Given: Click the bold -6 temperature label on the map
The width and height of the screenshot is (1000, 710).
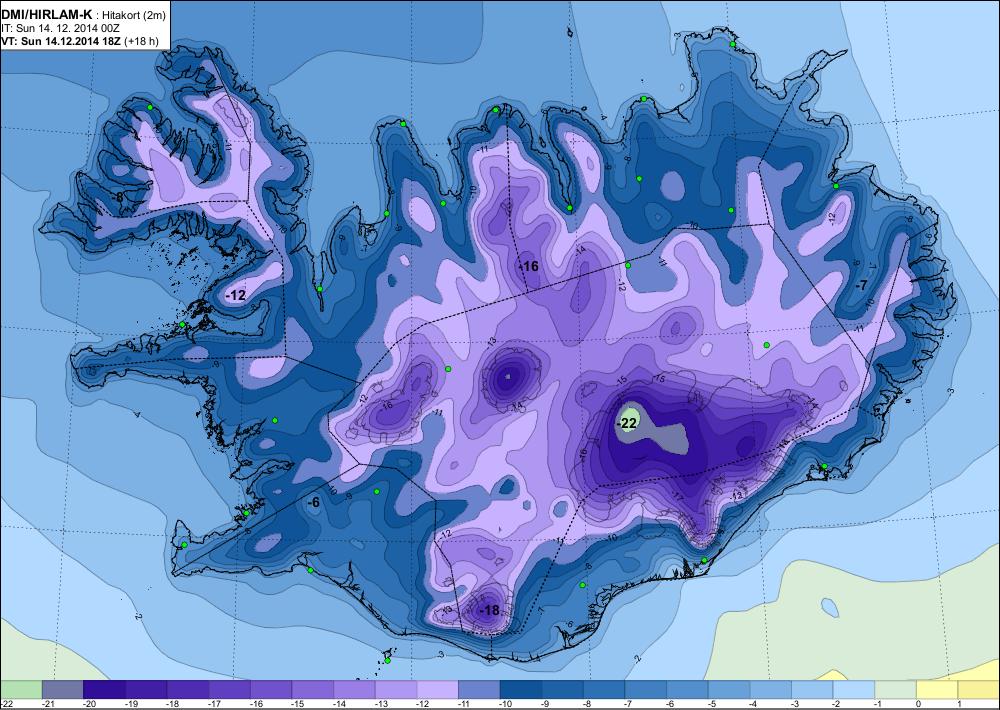Looking at the screenshot, I should coord(313,503).
